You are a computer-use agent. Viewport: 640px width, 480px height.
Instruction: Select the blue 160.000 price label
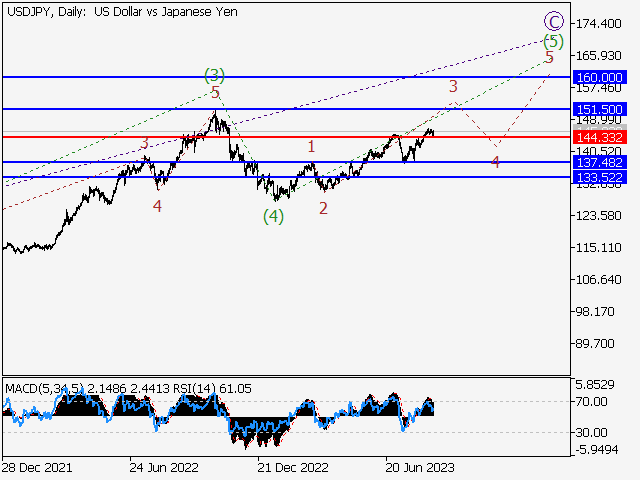pos(600,77)
